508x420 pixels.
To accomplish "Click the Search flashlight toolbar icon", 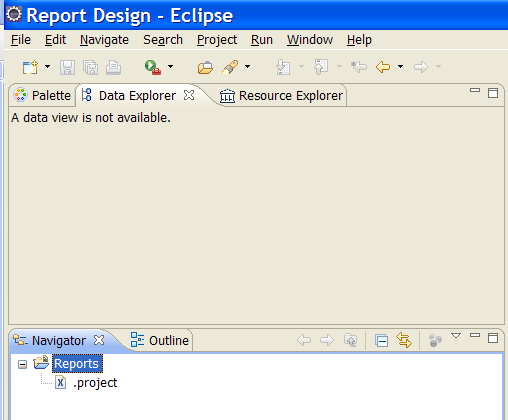I will pyautogui.click(x=230, y=67).
